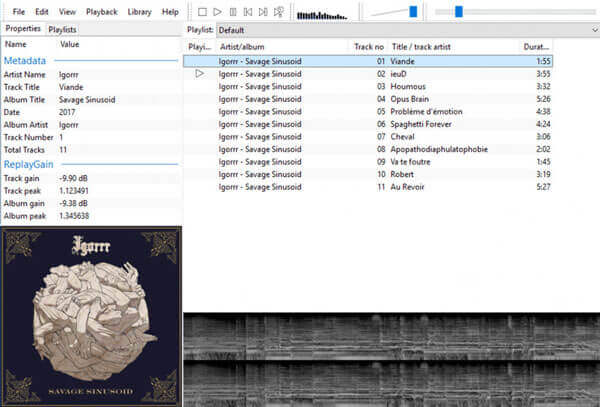The width and height of the screenshot is (600, 407).
Task: Open the Help menu
Action: (170, 12)
